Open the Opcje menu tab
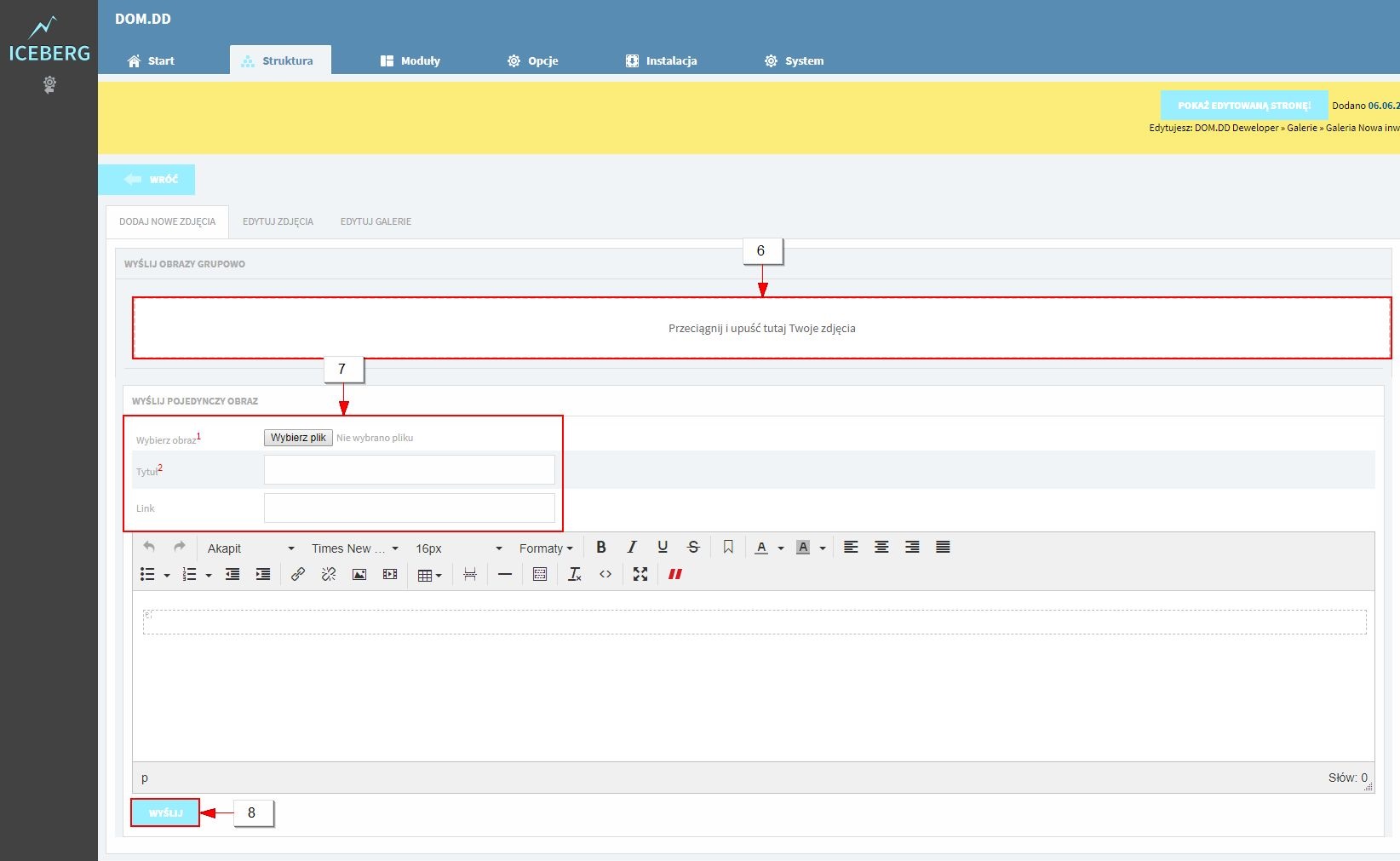 533,60
